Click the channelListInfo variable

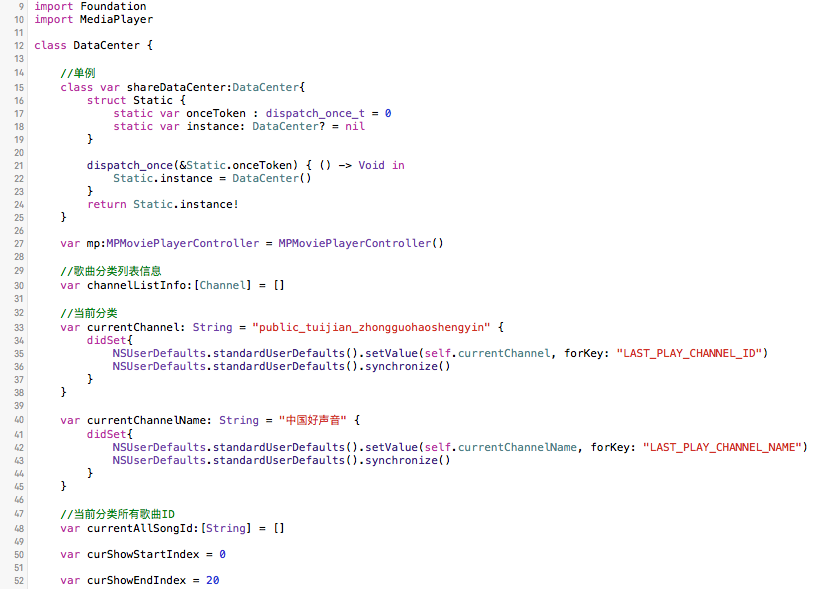(x=136, y=285)
